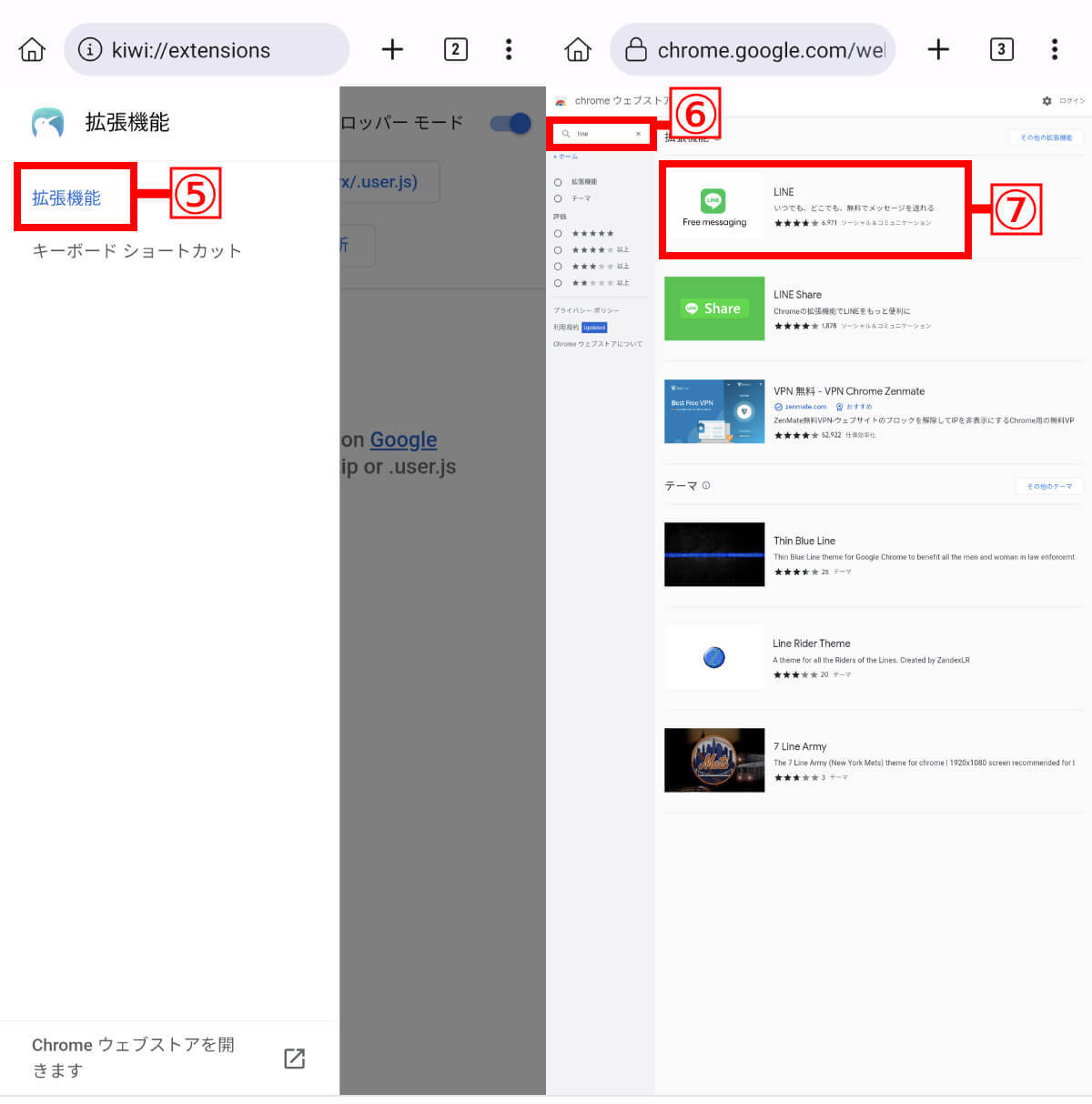Tap the kiwi://extensions address bar
Viewport: 1092px width, 1104px height.
point(207,49)
